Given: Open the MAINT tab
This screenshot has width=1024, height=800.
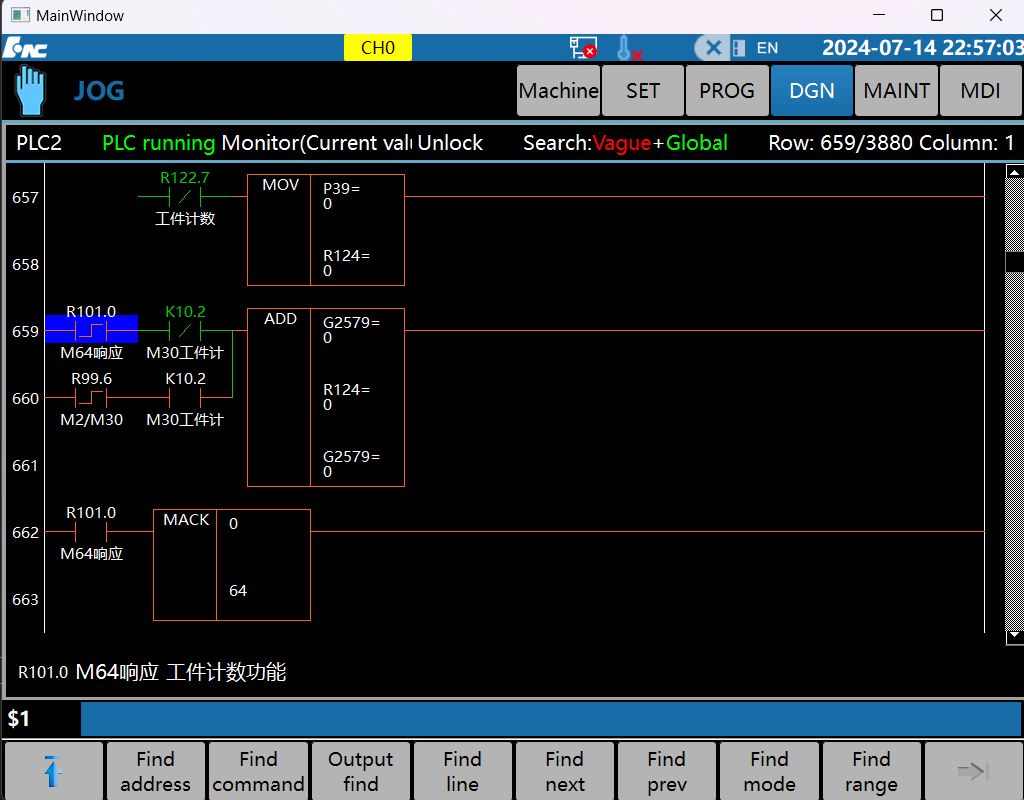Looking at the screenshot, I should (x=896, y=91).
